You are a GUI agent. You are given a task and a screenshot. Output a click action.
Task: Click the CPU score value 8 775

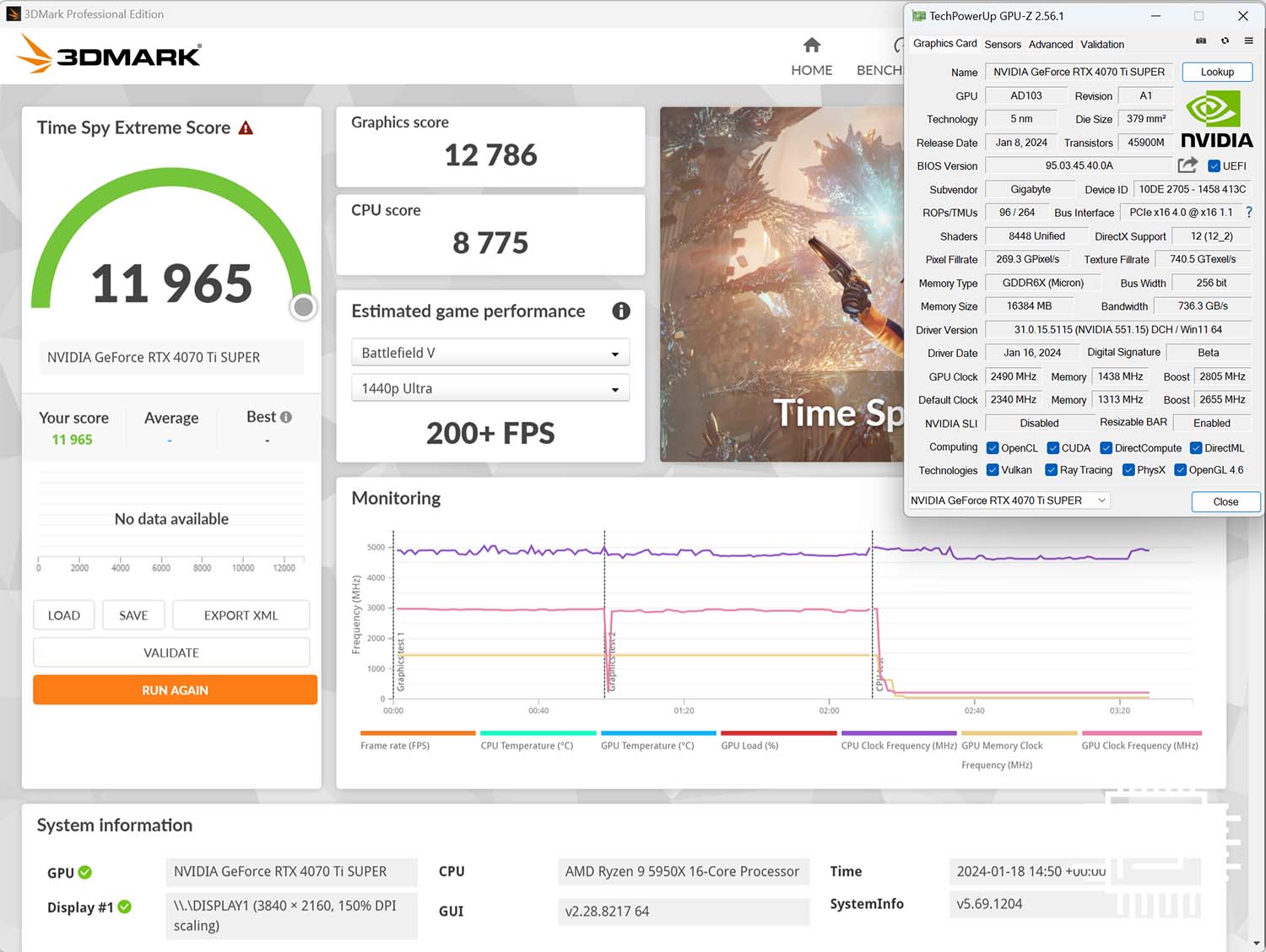click(490, 243)
